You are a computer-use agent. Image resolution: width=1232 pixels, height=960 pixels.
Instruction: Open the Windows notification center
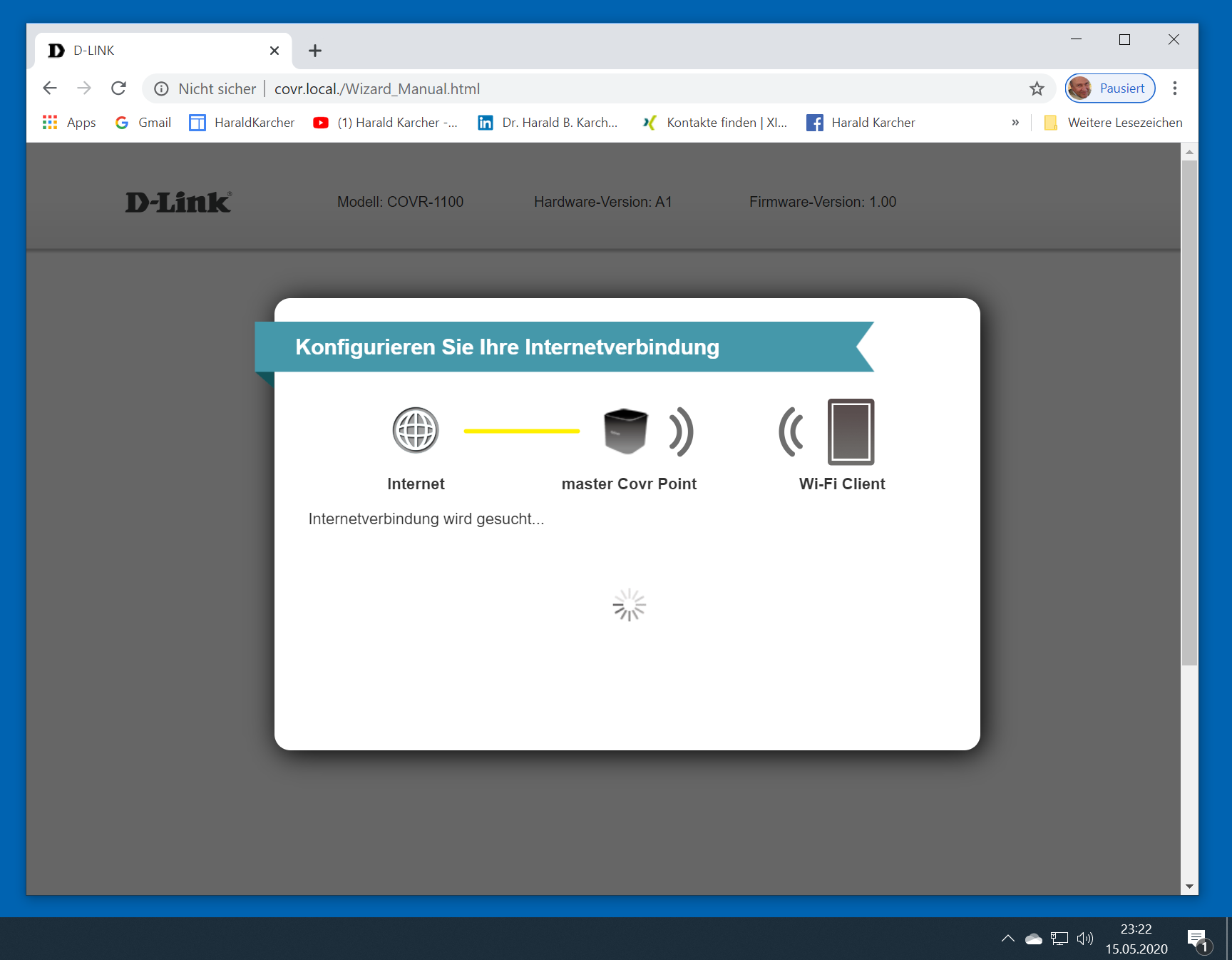1198,939
